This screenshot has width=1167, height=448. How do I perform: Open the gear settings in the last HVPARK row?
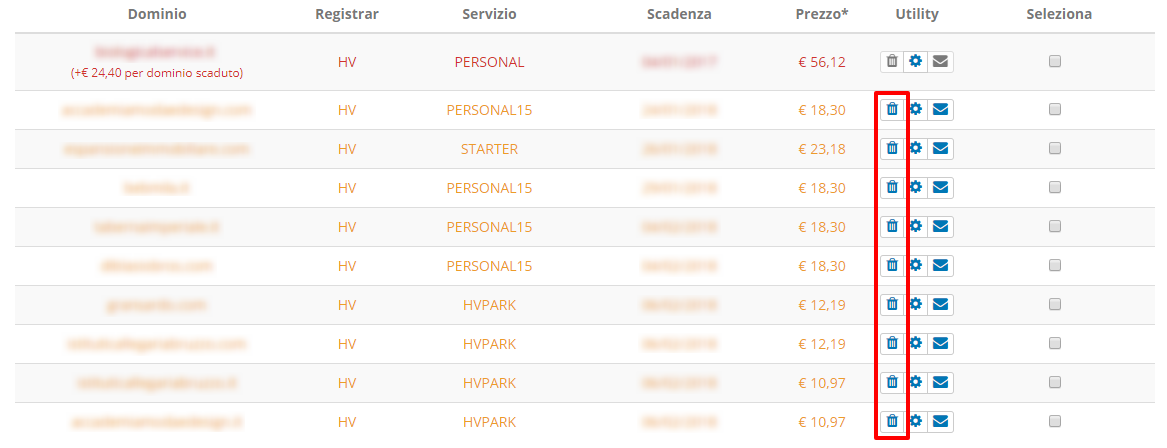point(915,422)
